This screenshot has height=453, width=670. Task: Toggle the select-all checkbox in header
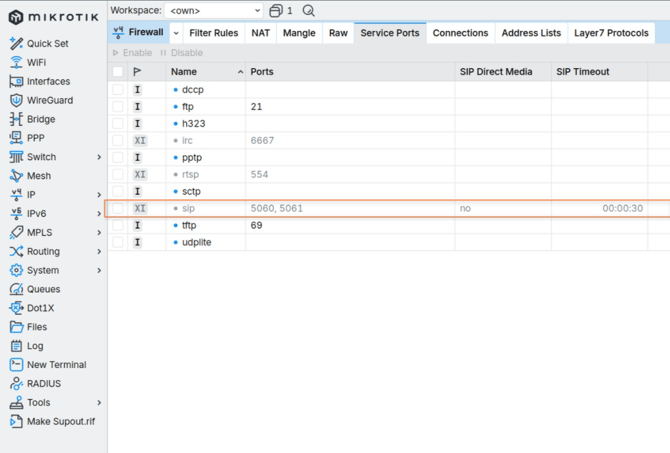[x=118, y=72]
